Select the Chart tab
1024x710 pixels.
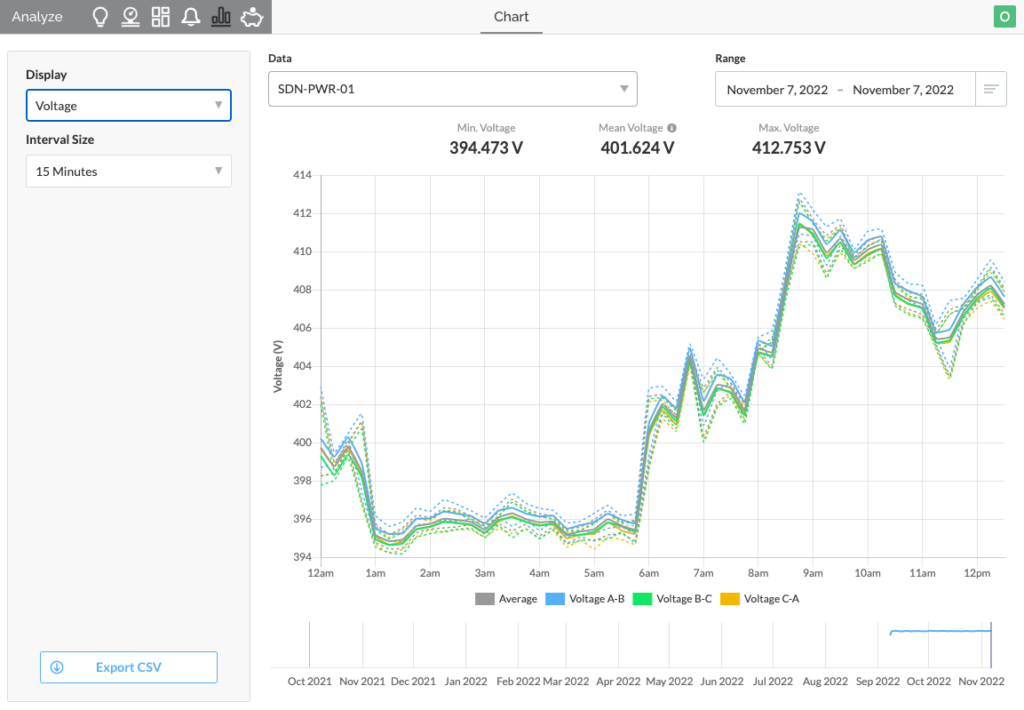[511, 17]
